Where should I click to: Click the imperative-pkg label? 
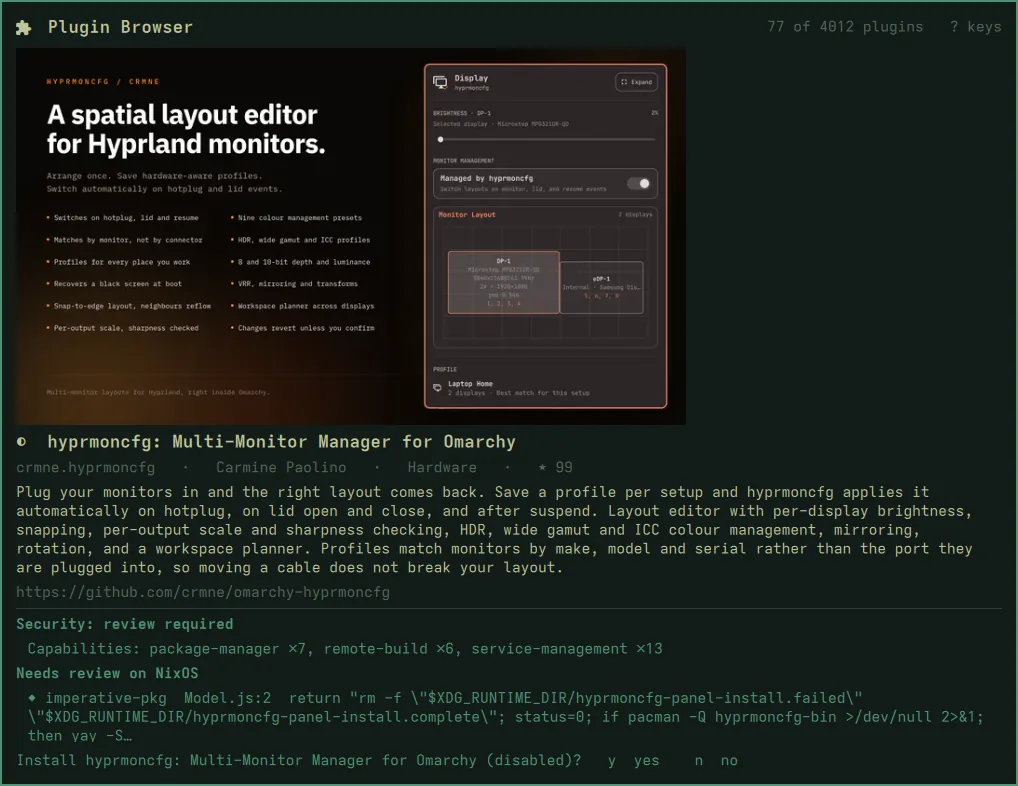pos(106,698)
